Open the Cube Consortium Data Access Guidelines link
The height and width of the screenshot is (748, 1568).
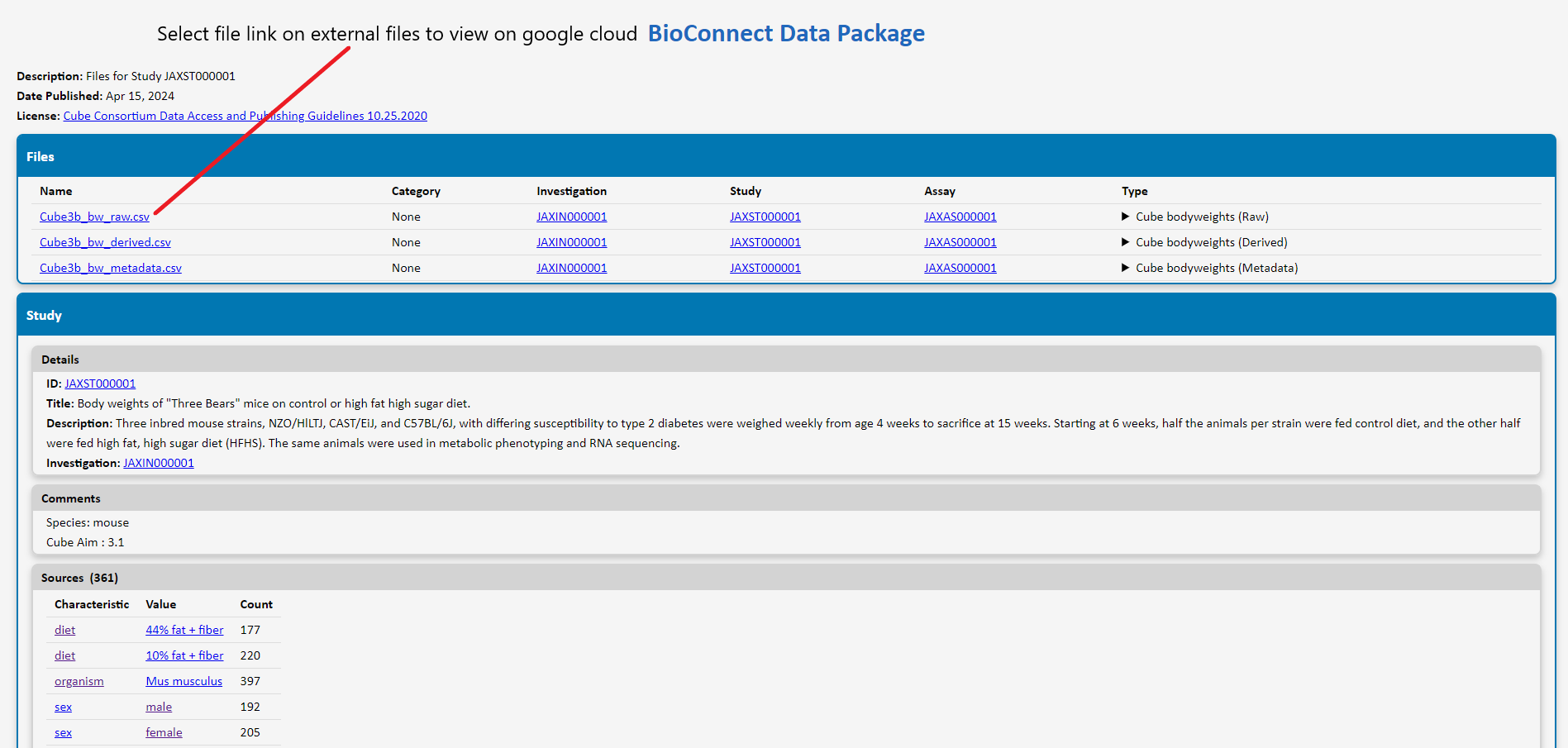(245, 116)
